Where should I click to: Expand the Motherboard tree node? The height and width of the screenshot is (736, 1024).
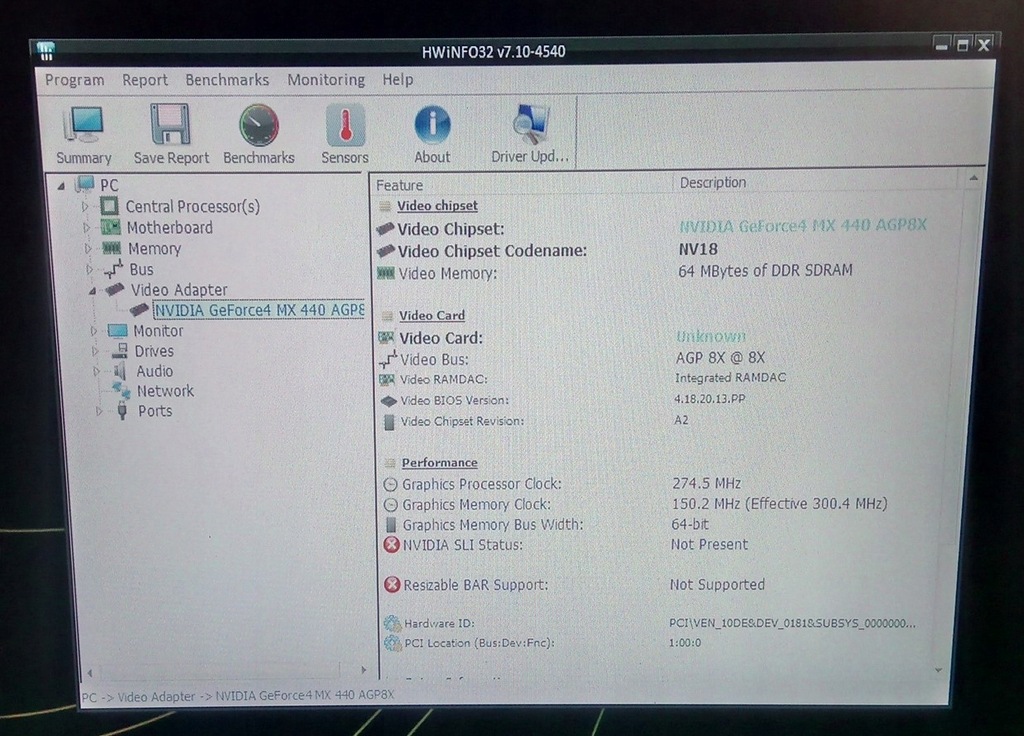click(86, 228)
